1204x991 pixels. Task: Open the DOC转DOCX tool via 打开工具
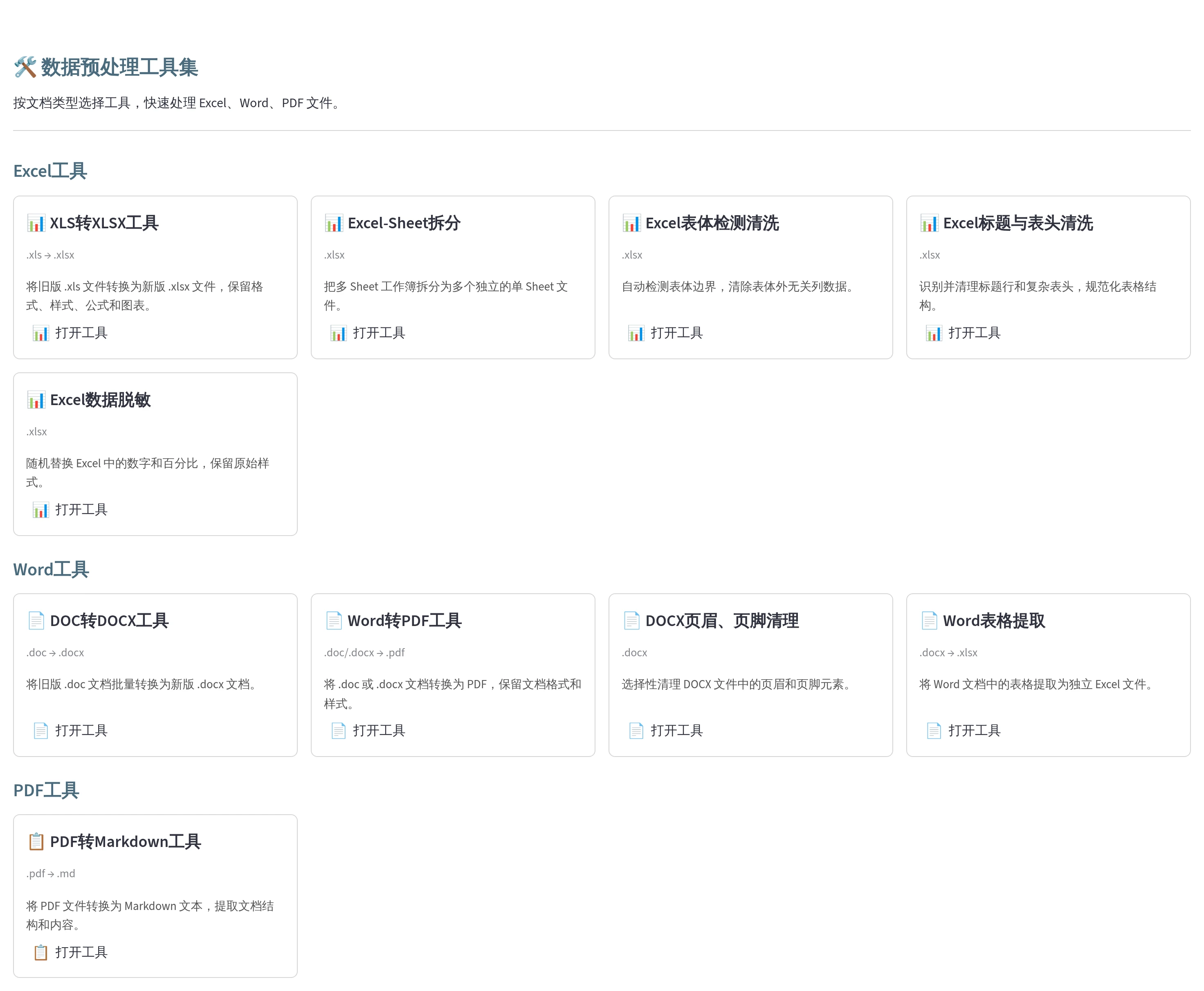click(x=70, y=731)
